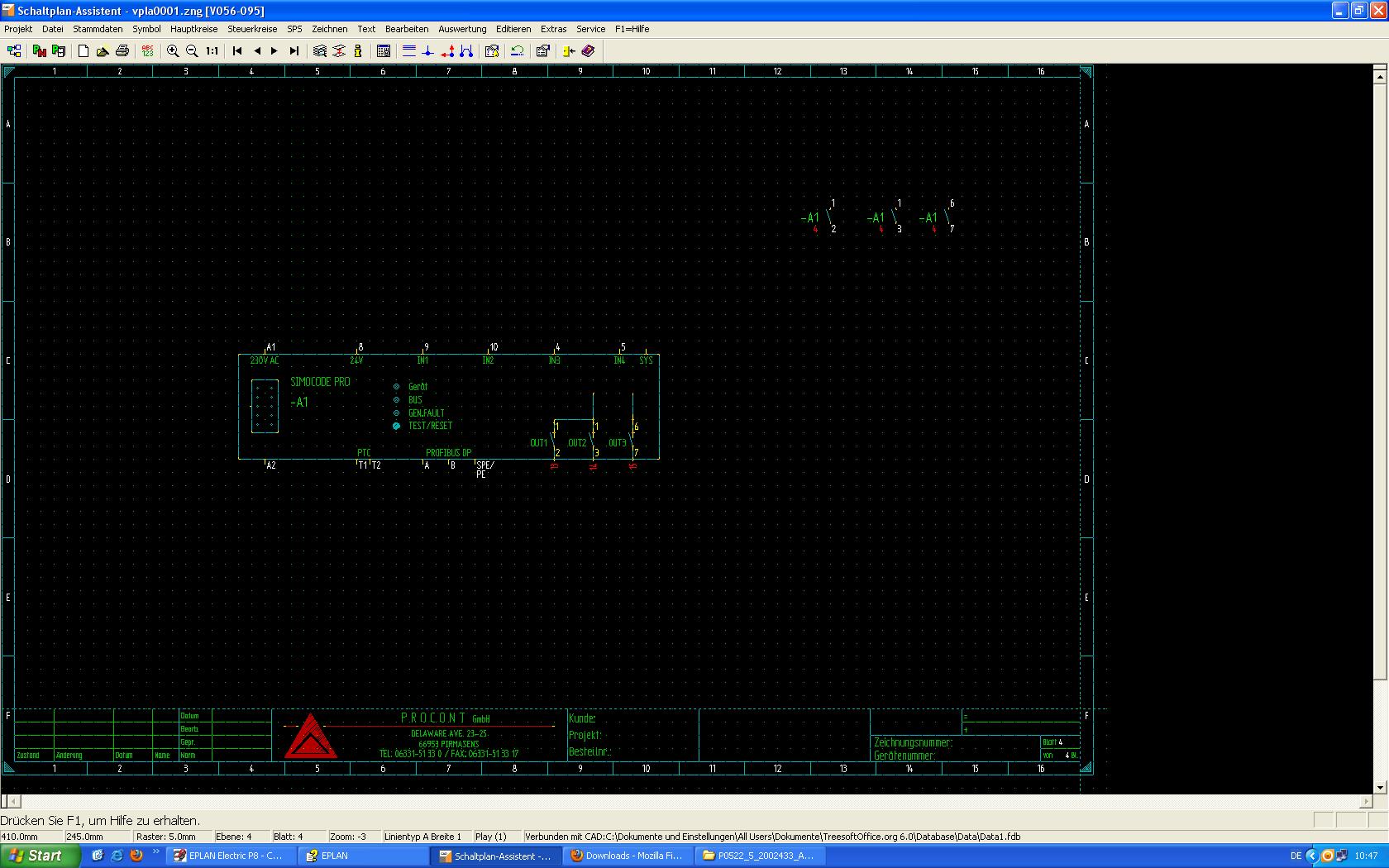Screen dimensions: 1389x868
Task: Click the green PN project toolbar icon
Action: [39, 51]
